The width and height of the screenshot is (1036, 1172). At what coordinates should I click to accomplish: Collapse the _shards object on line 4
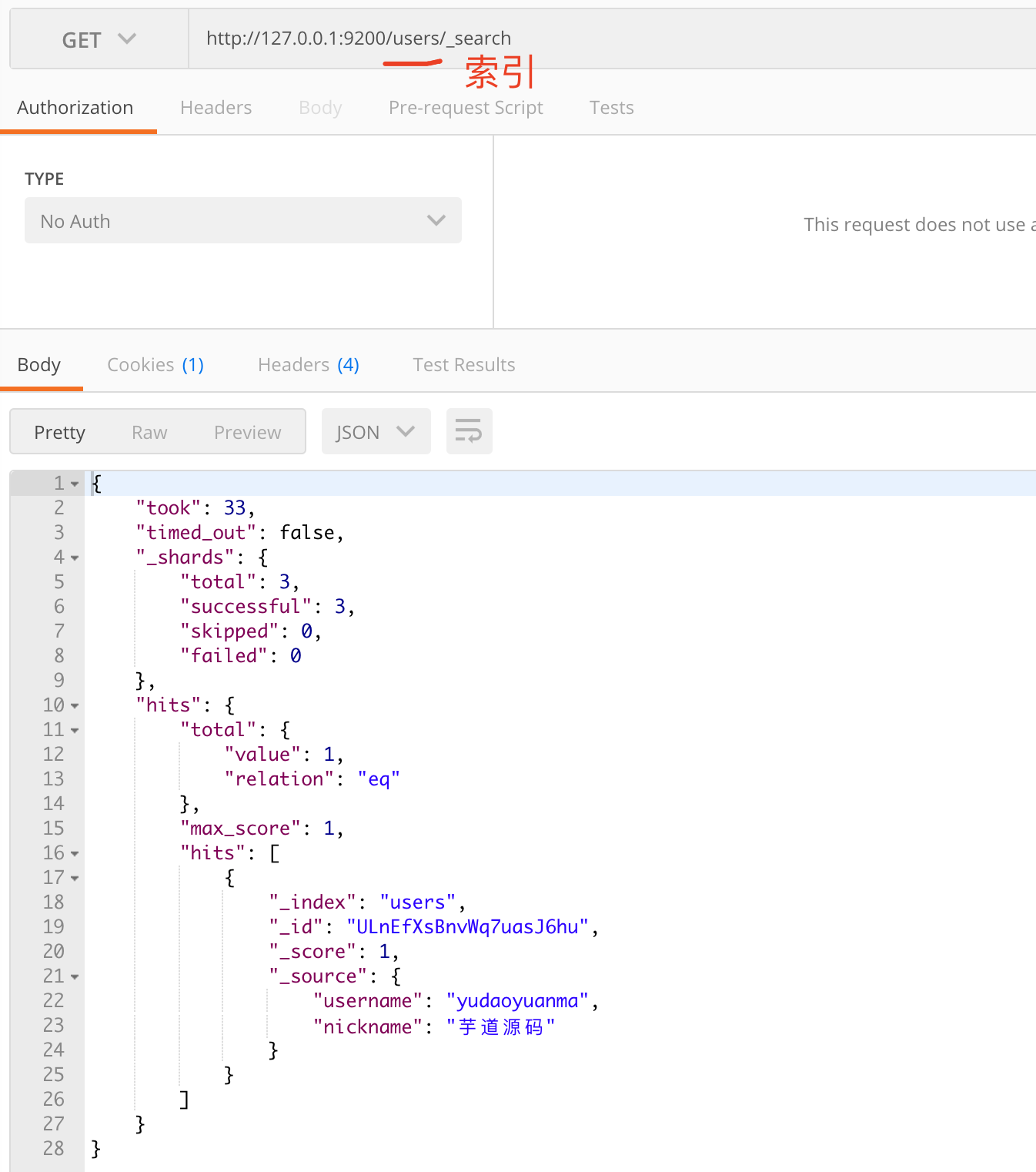pyautogui.click(x=75, y=558)
